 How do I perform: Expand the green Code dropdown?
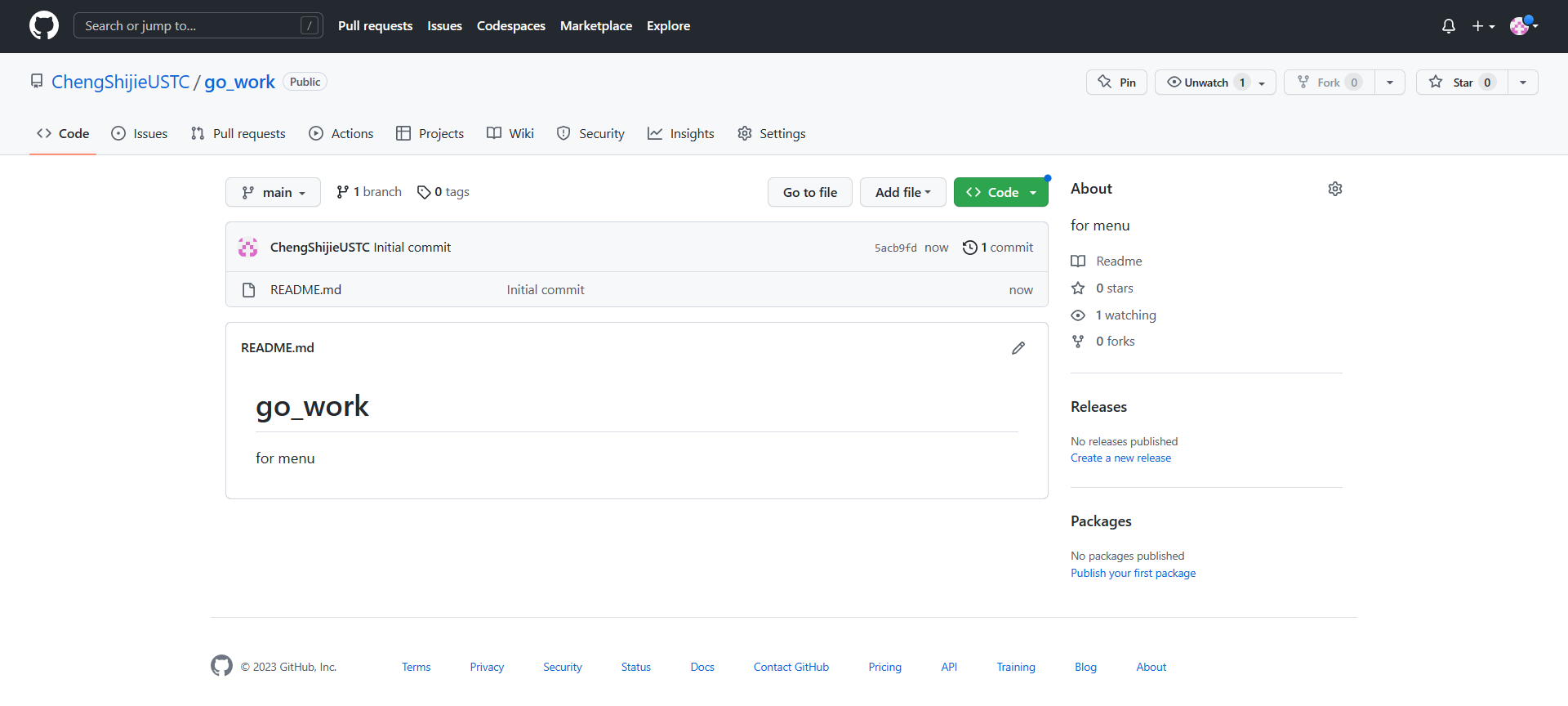coord(1000,192)
